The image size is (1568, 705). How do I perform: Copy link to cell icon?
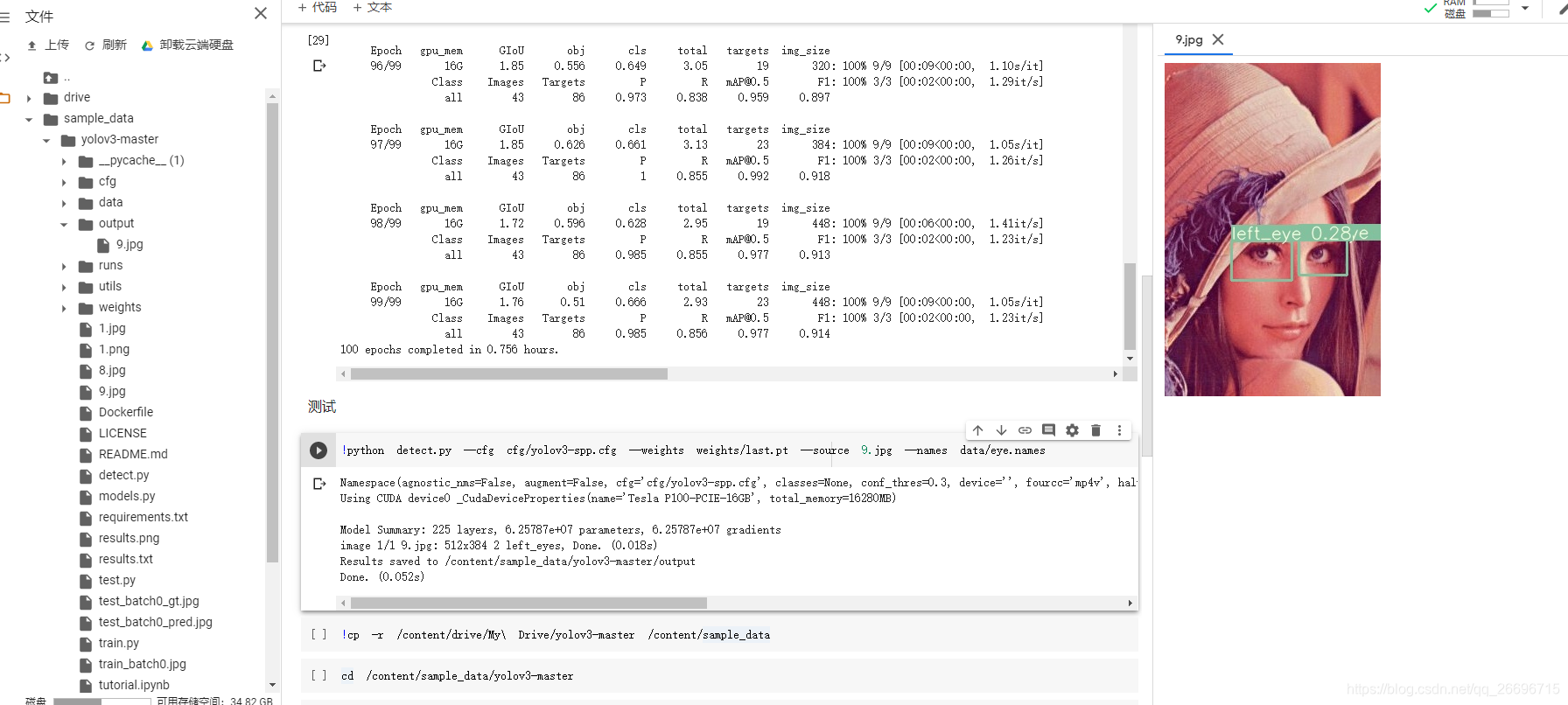pyautogui.click(x=1025, y=430)
